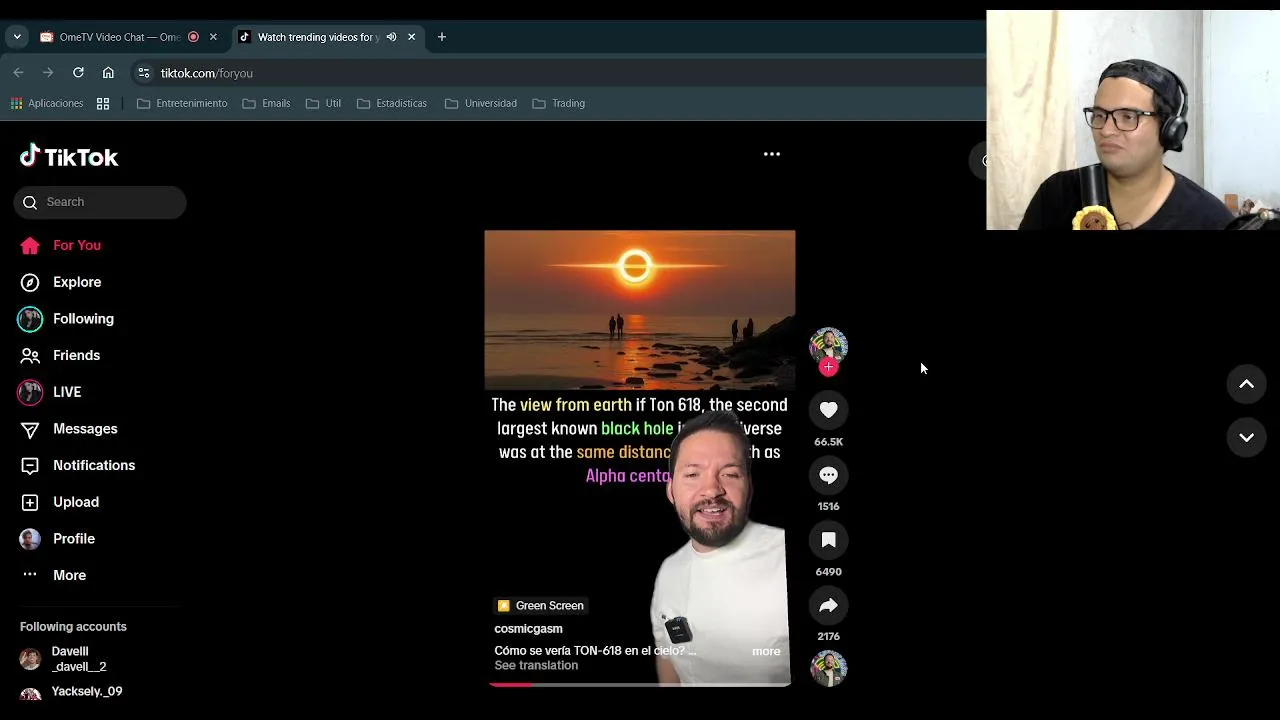Click the 1516 comments count

pyautogui.click(x=828, y=507)
